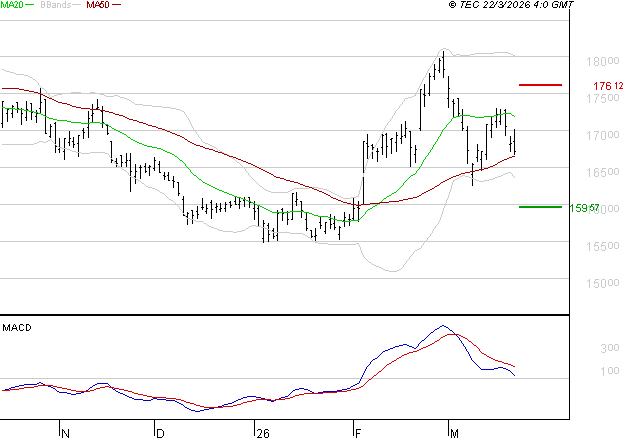Viewport: 627px width, 440px height.
Task: Click the 18000 price axis label
Action: pos(603,61)
